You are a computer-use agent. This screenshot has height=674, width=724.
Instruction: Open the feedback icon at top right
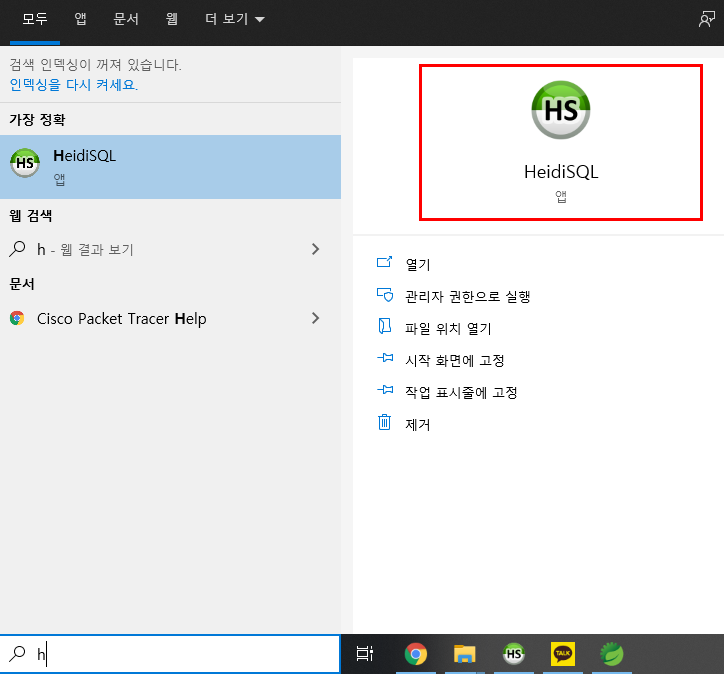tap(706, 19)
